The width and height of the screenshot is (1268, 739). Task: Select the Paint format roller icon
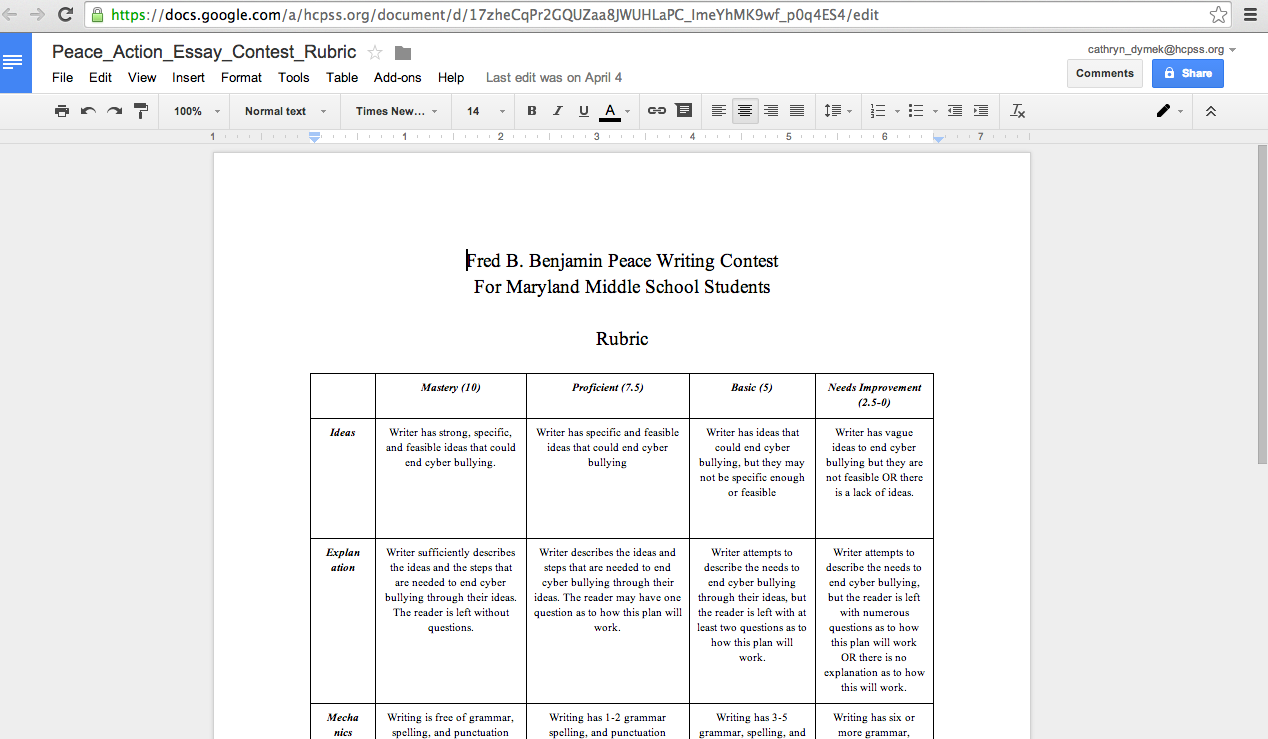pos(140,111)
